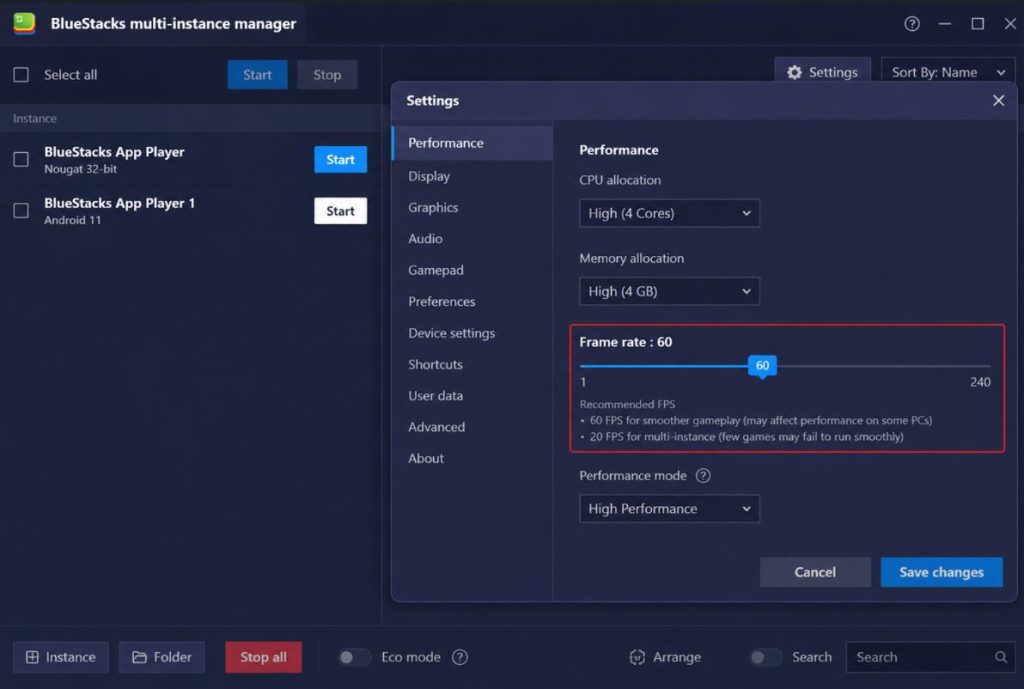Open the Gamepad settings tab

472,270
